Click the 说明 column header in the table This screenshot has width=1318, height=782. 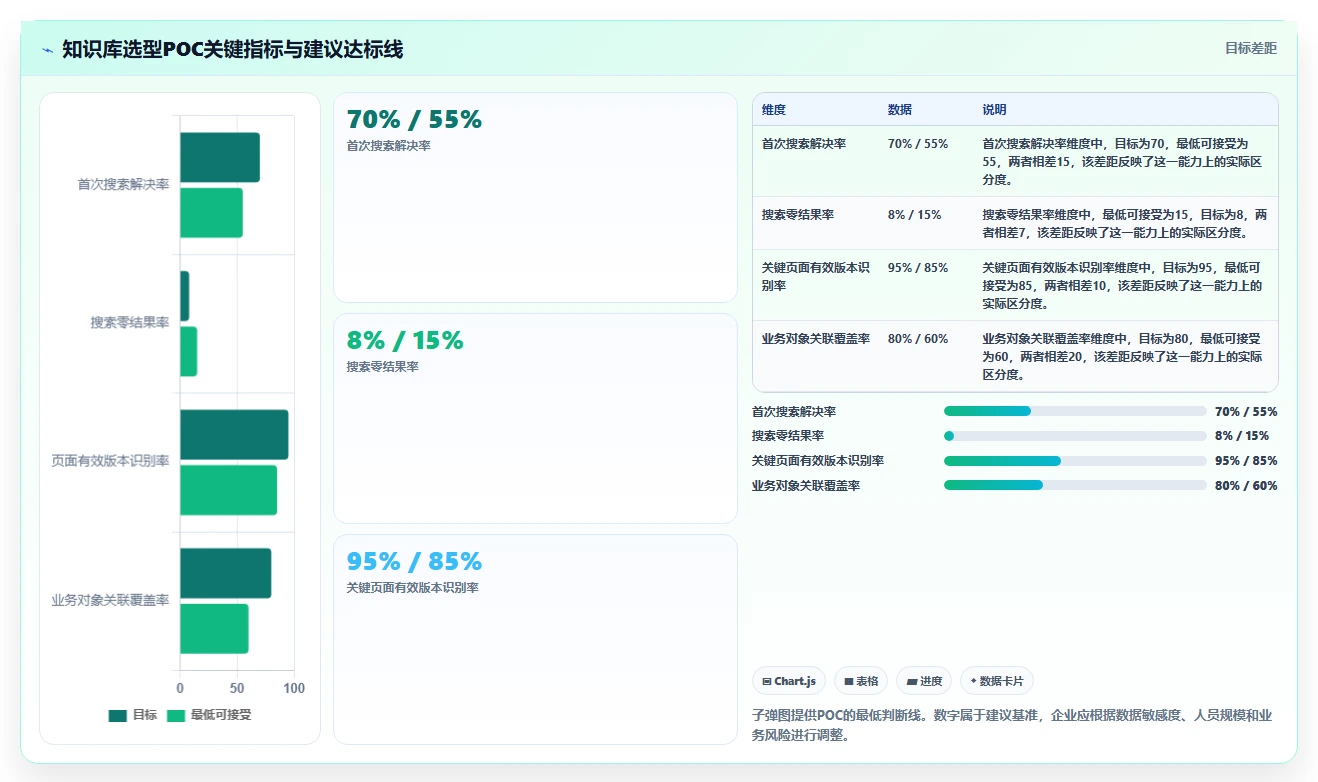pyautogui.click(x=995, y=110)
